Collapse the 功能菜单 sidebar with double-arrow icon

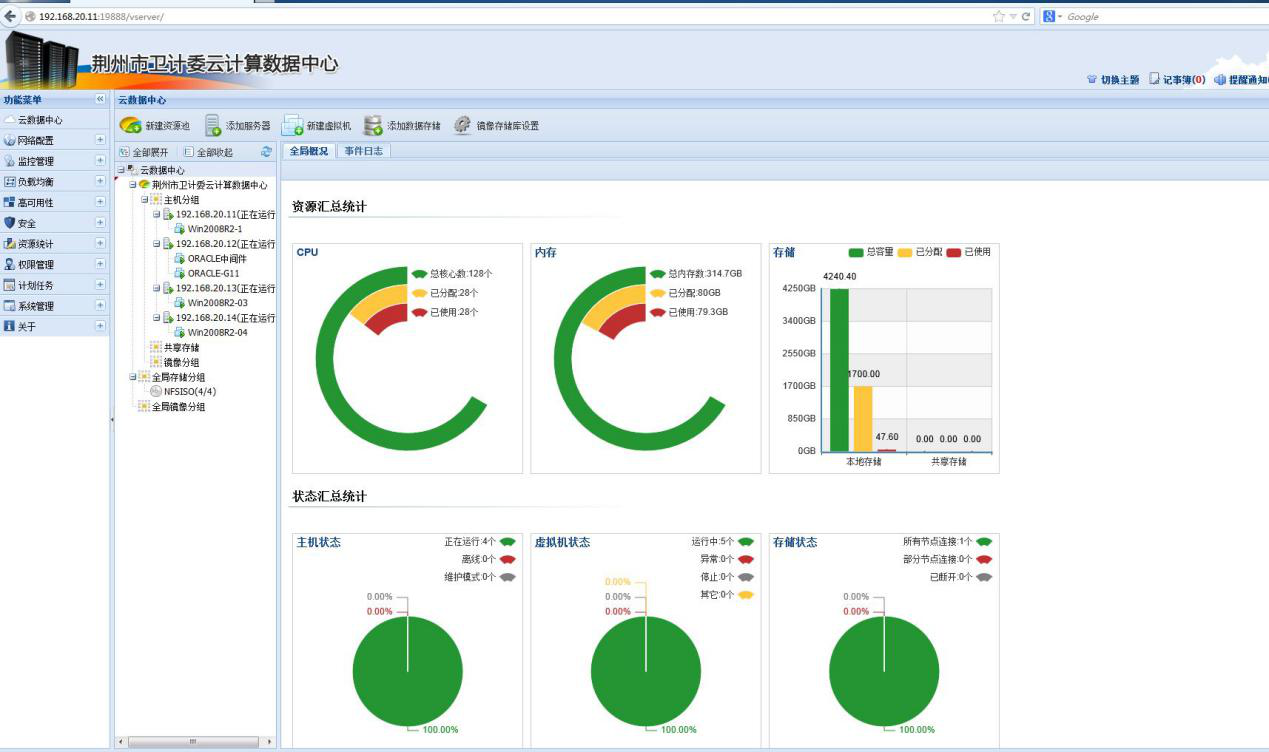point(100,100)
